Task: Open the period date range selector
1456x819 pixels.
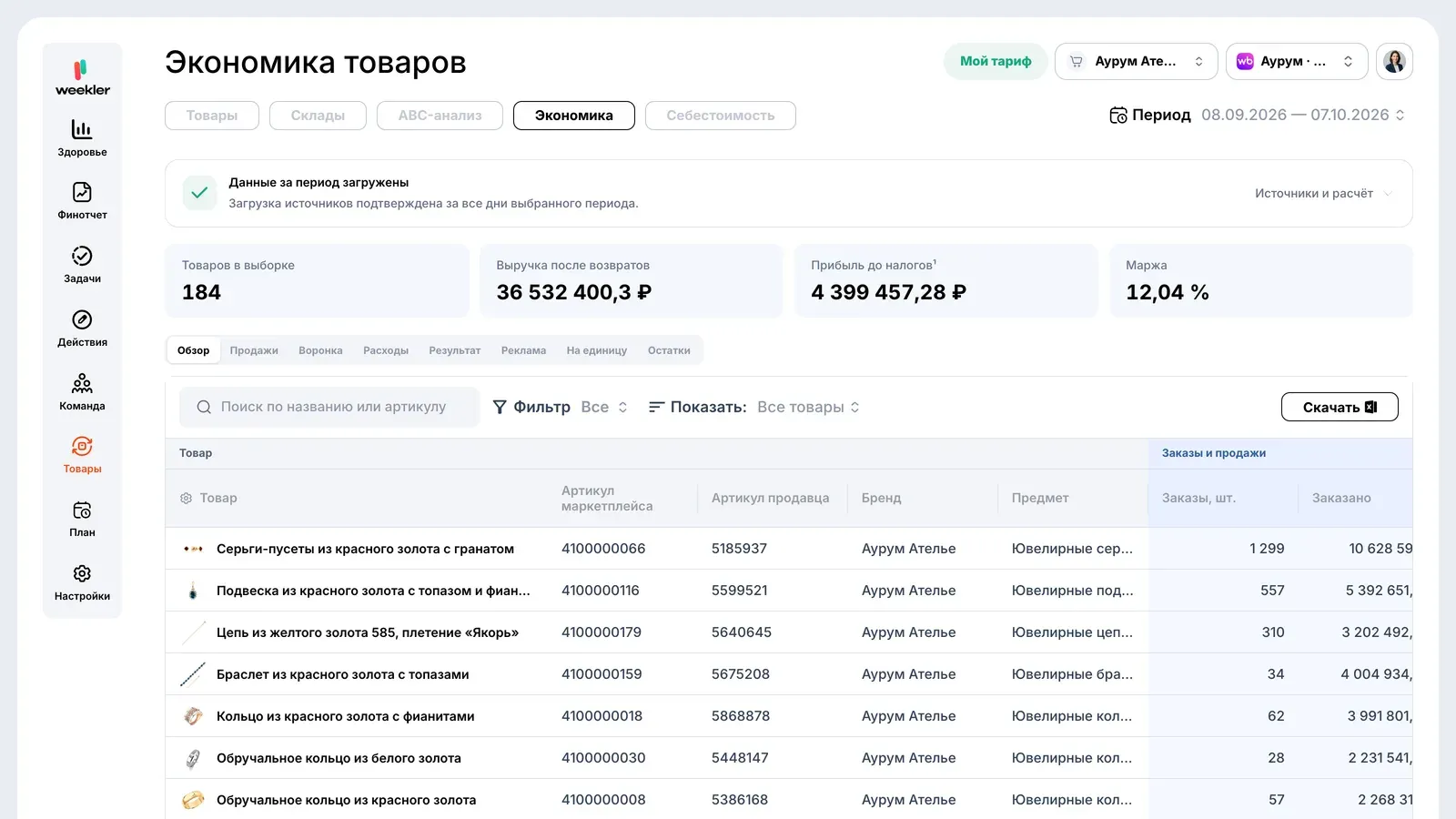Action: pos(1302,116)
